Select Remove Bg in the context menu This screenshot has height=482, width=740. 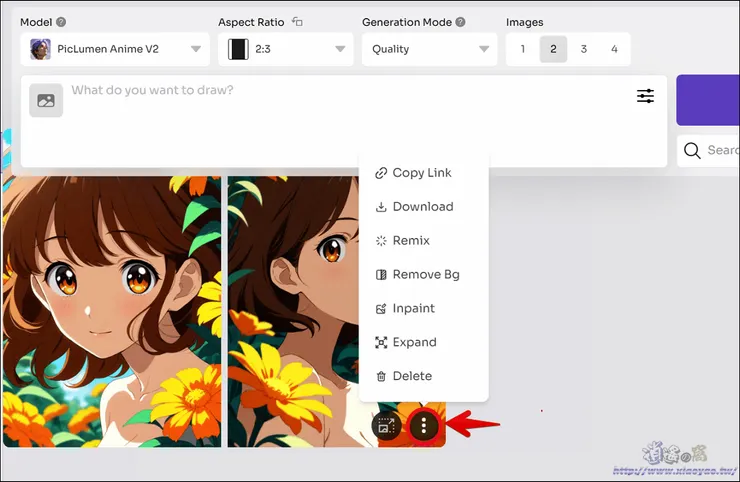[425, 275]
